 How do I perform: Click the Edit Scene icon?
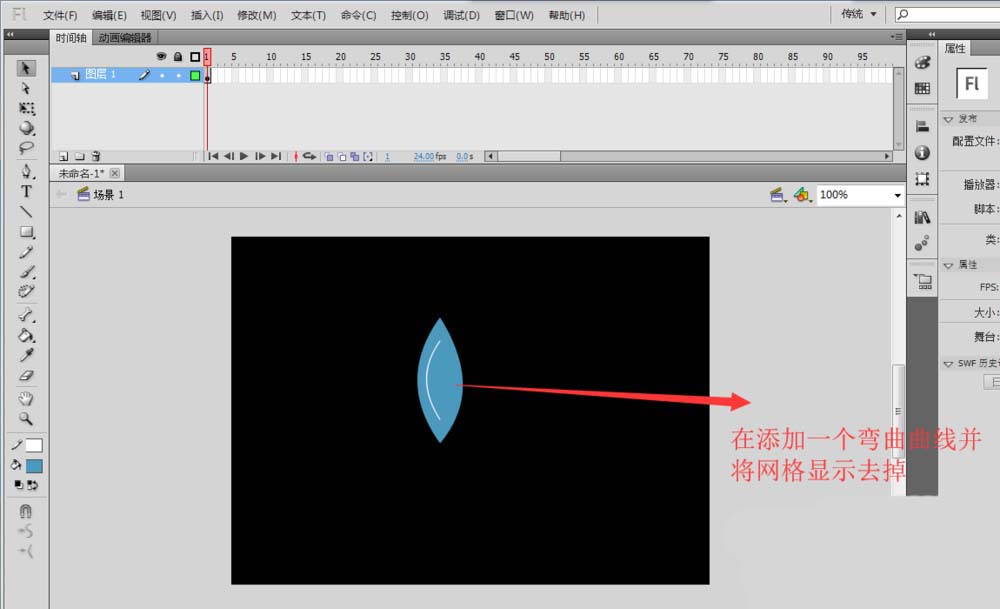[777, 195]
